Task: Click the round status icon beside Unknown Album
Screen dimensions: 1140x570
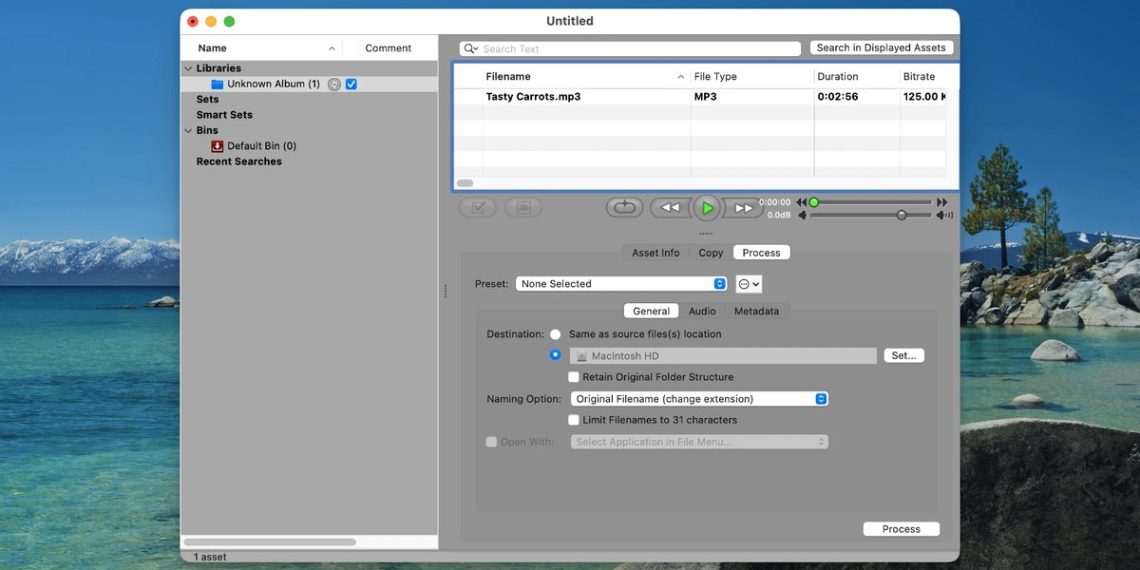Action: click(x=334, y=84)
